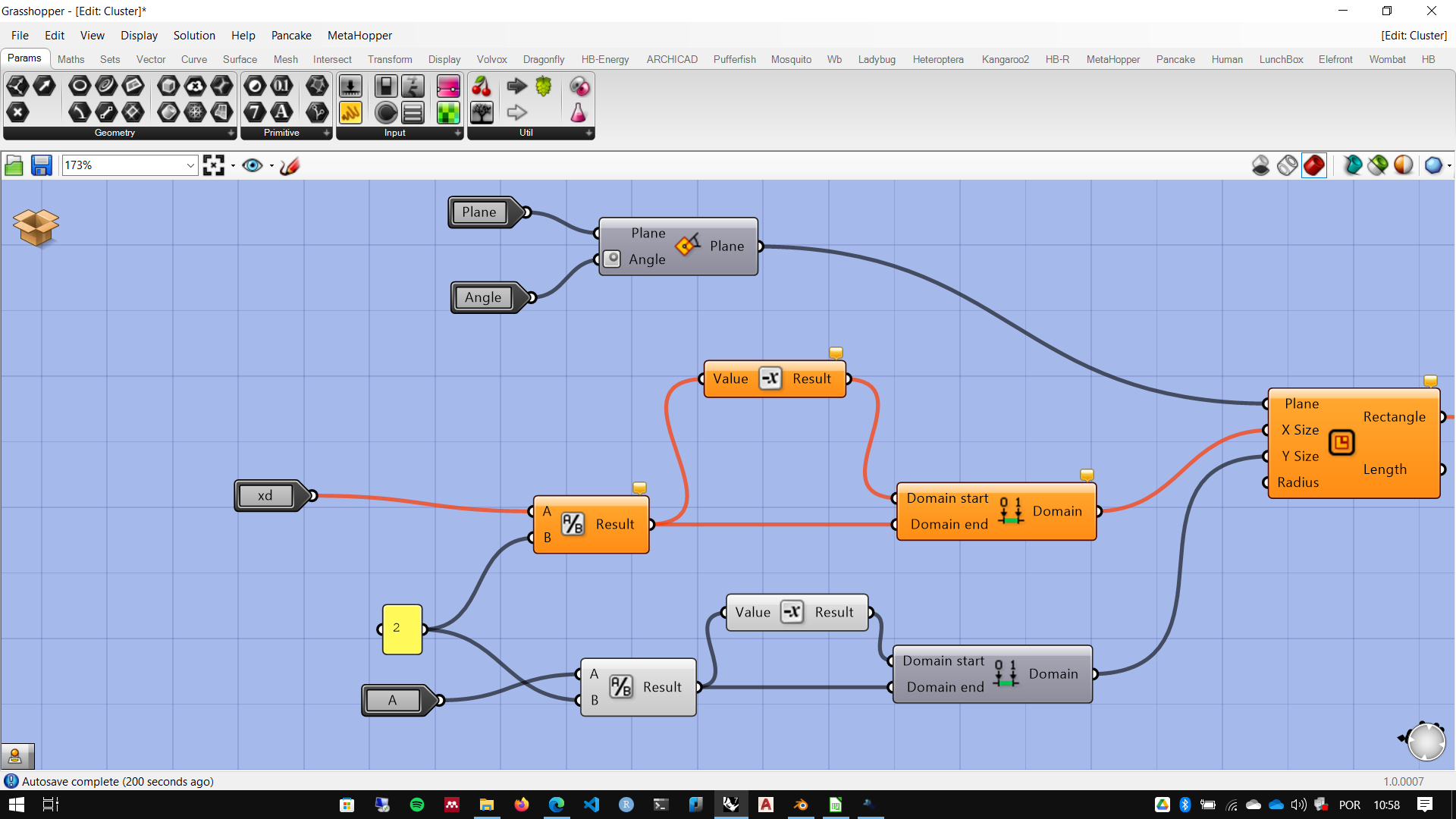Click the orange Division component icon
1456x819 pixels.
[x=573, y=524]
